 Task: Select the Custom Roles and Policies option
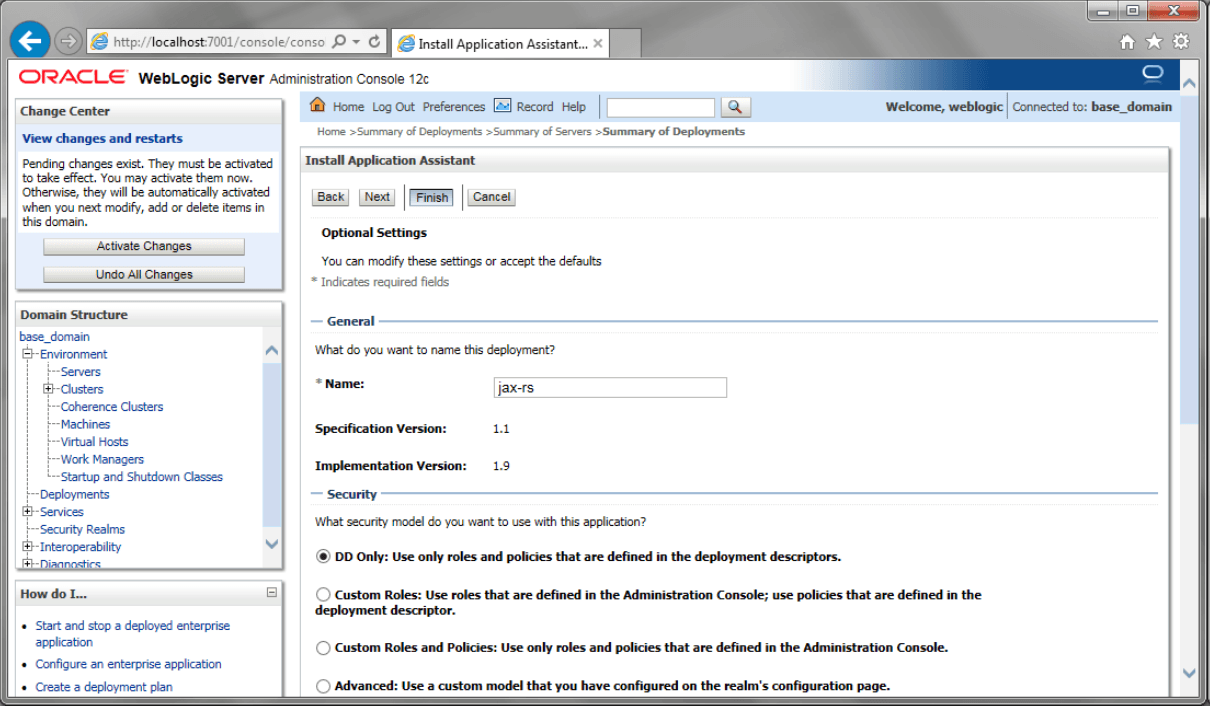pyautogui.click(x=323, y=647)
